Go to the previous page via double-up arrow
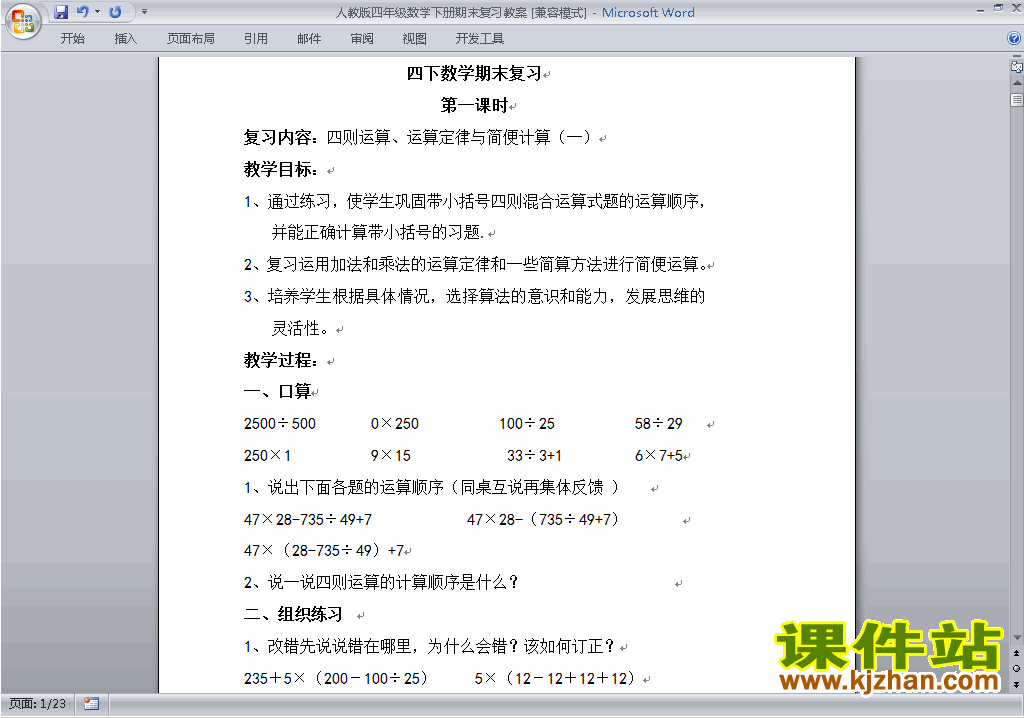This screenshot has width=1024, height=718. point(1016,653)
